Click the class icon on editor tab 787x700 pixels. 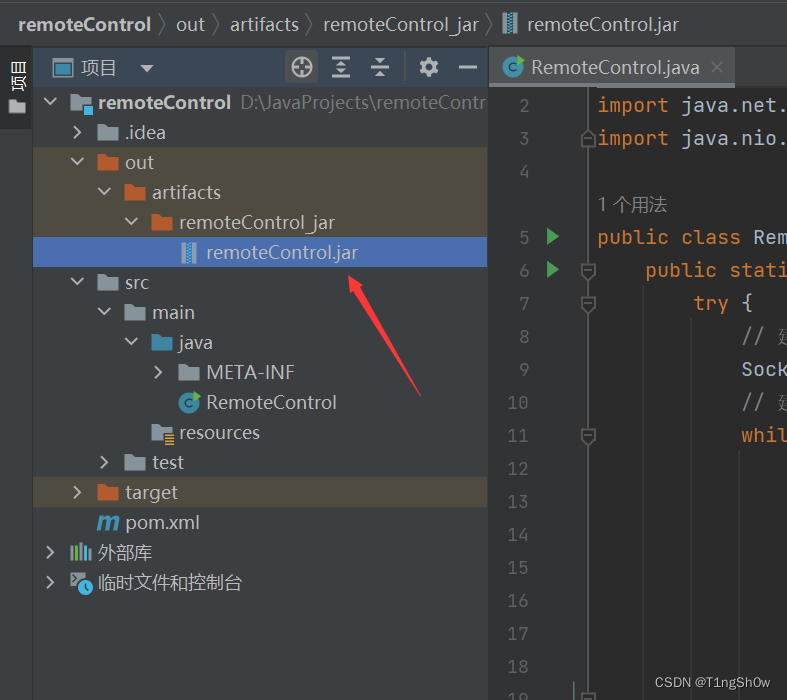(x=513, y=67)
